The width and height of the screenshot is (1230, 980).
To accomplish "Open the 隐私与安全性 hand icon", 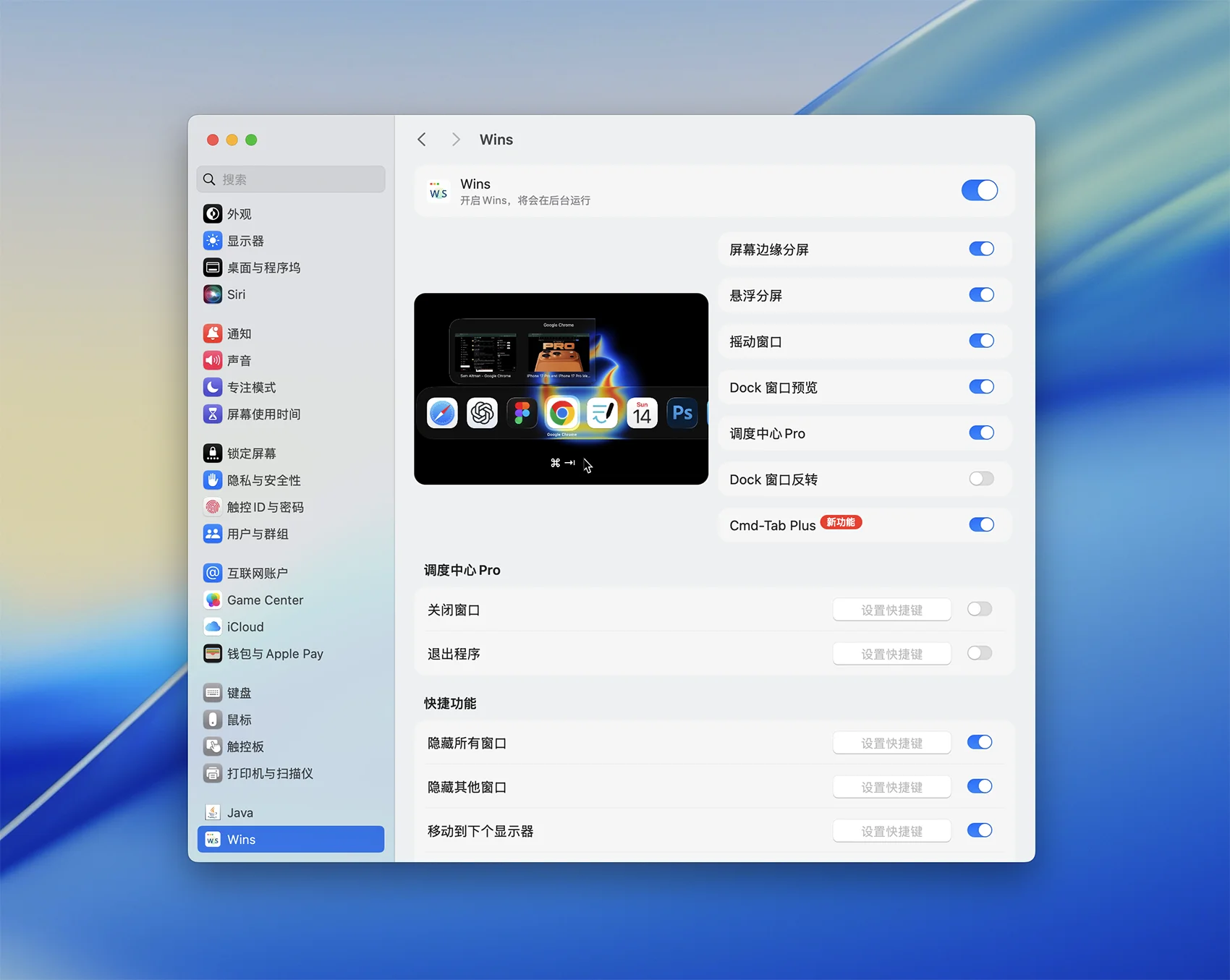I will pyautogui.click(x=213, y=480).
